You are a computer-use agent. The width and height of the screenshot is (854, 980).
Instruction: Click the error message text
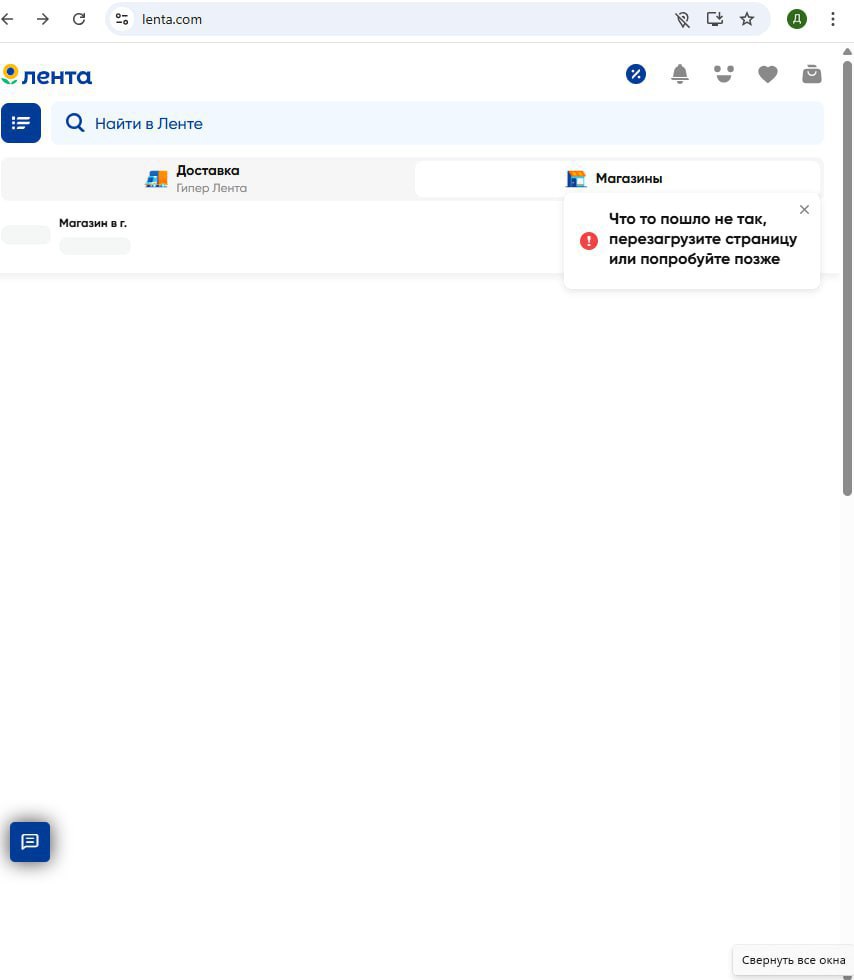tap(703, 239)
